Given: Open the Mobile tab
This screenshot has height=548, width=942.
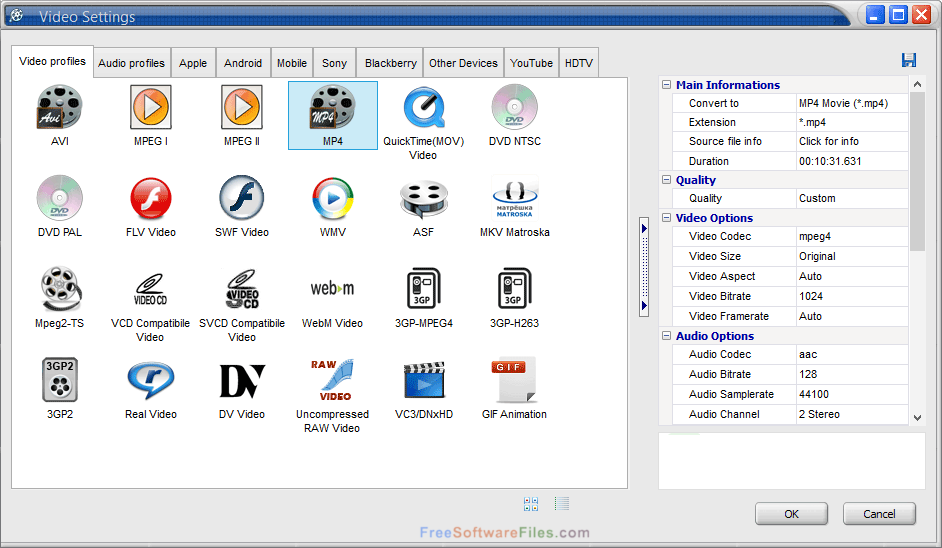Looking at the screenshot, I should coord(291,63).
